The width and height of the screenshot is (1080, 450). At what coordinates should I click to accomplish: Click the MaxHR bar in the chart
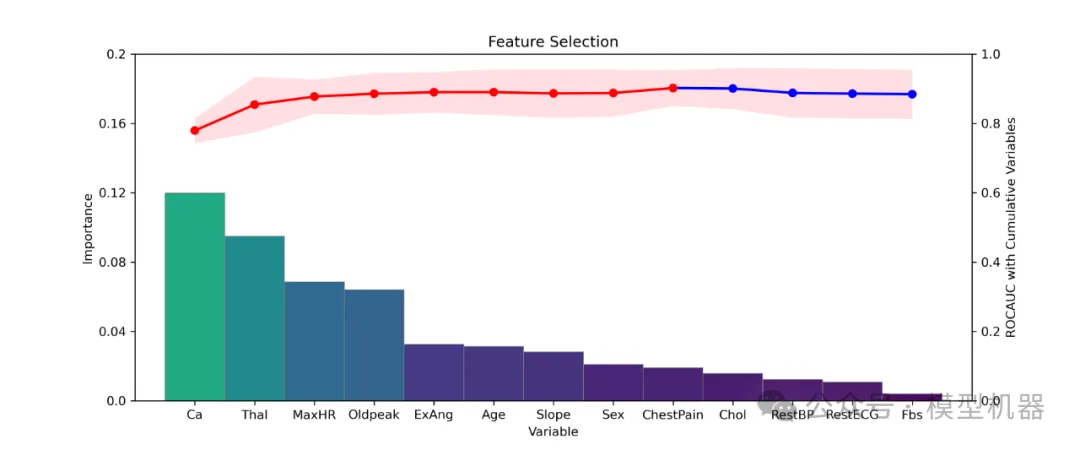coord(315,341)
